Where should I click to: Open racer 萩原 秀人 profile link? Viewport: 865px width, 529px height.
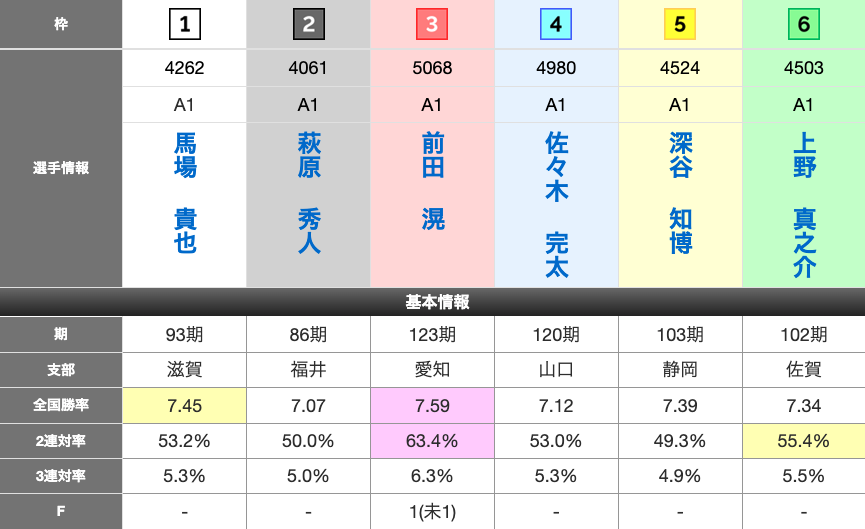[x=309, y=194]
